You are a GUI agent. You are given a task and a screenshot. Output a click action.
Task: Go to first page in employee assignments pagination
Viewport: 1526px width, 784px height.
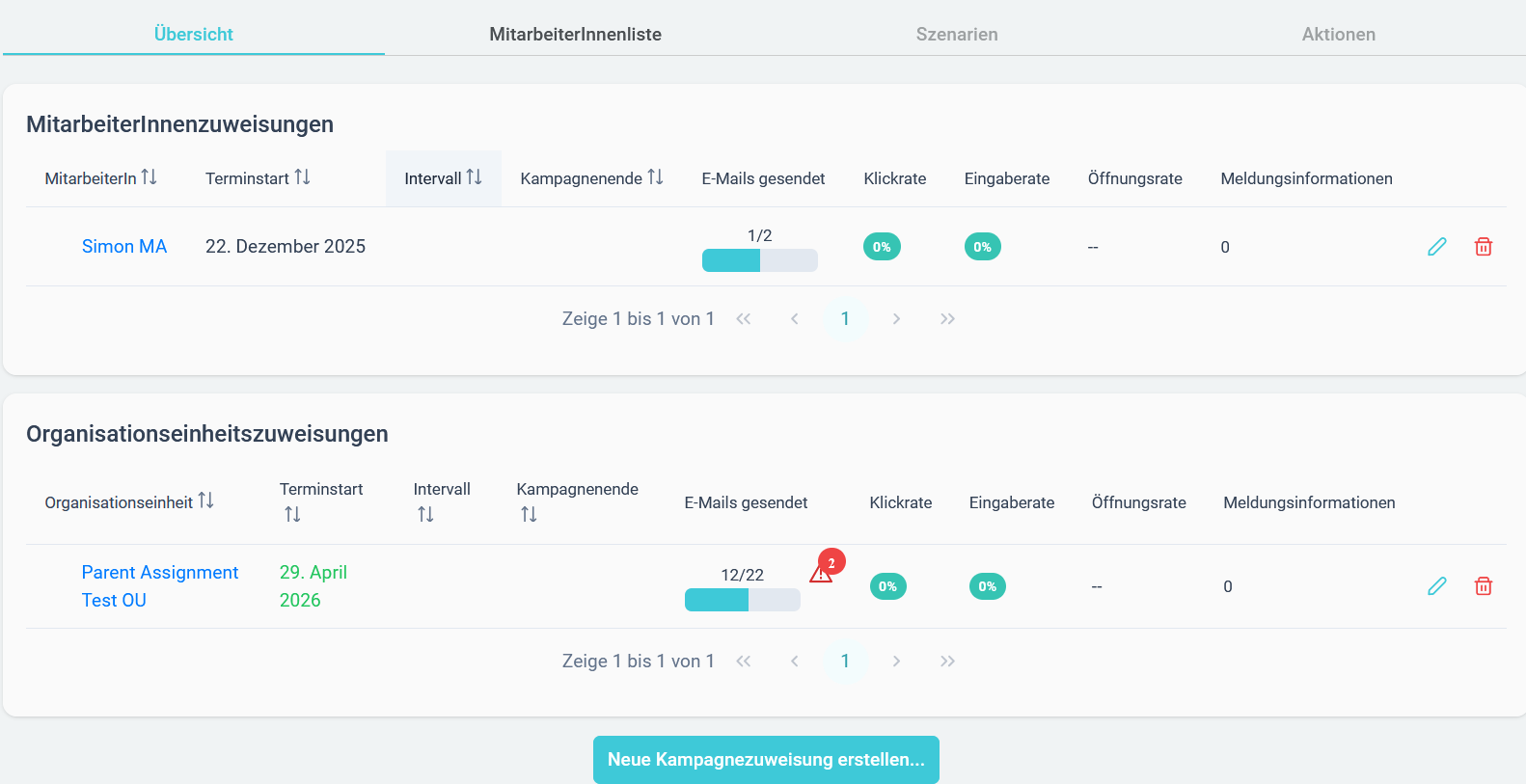743,319
